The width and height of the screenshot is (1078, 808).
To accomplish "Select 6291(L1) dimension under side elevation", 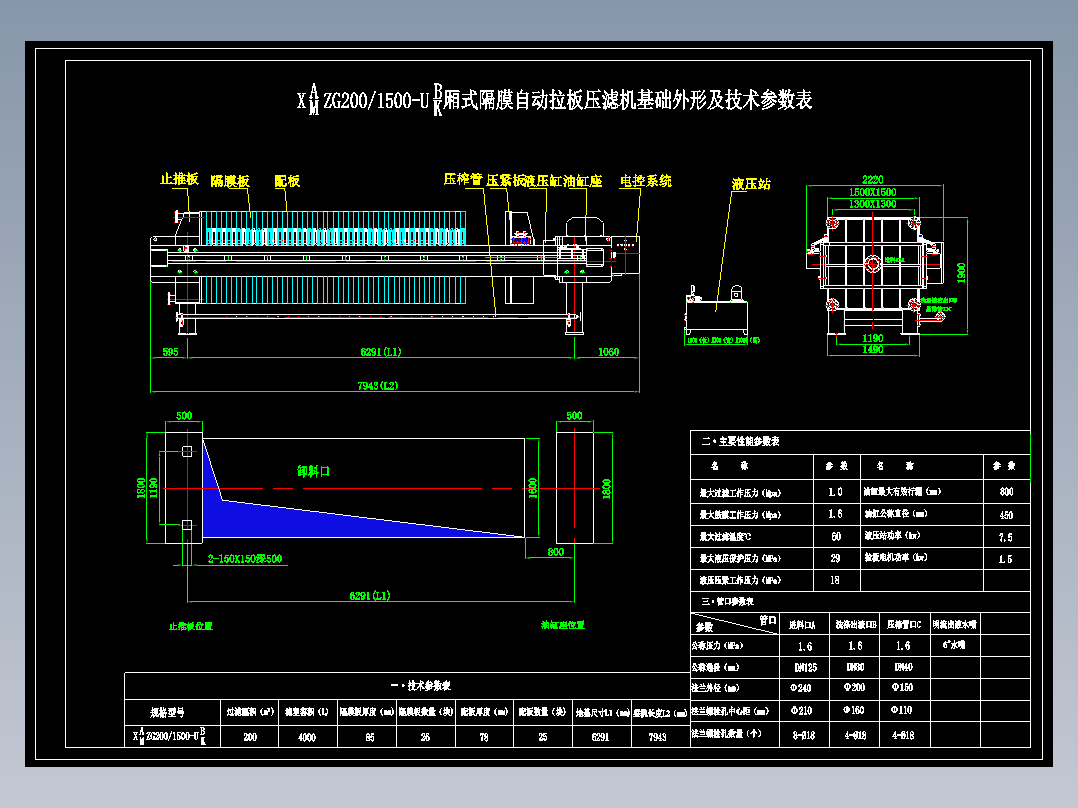I will pyautogui.click(x=381, y=352).
